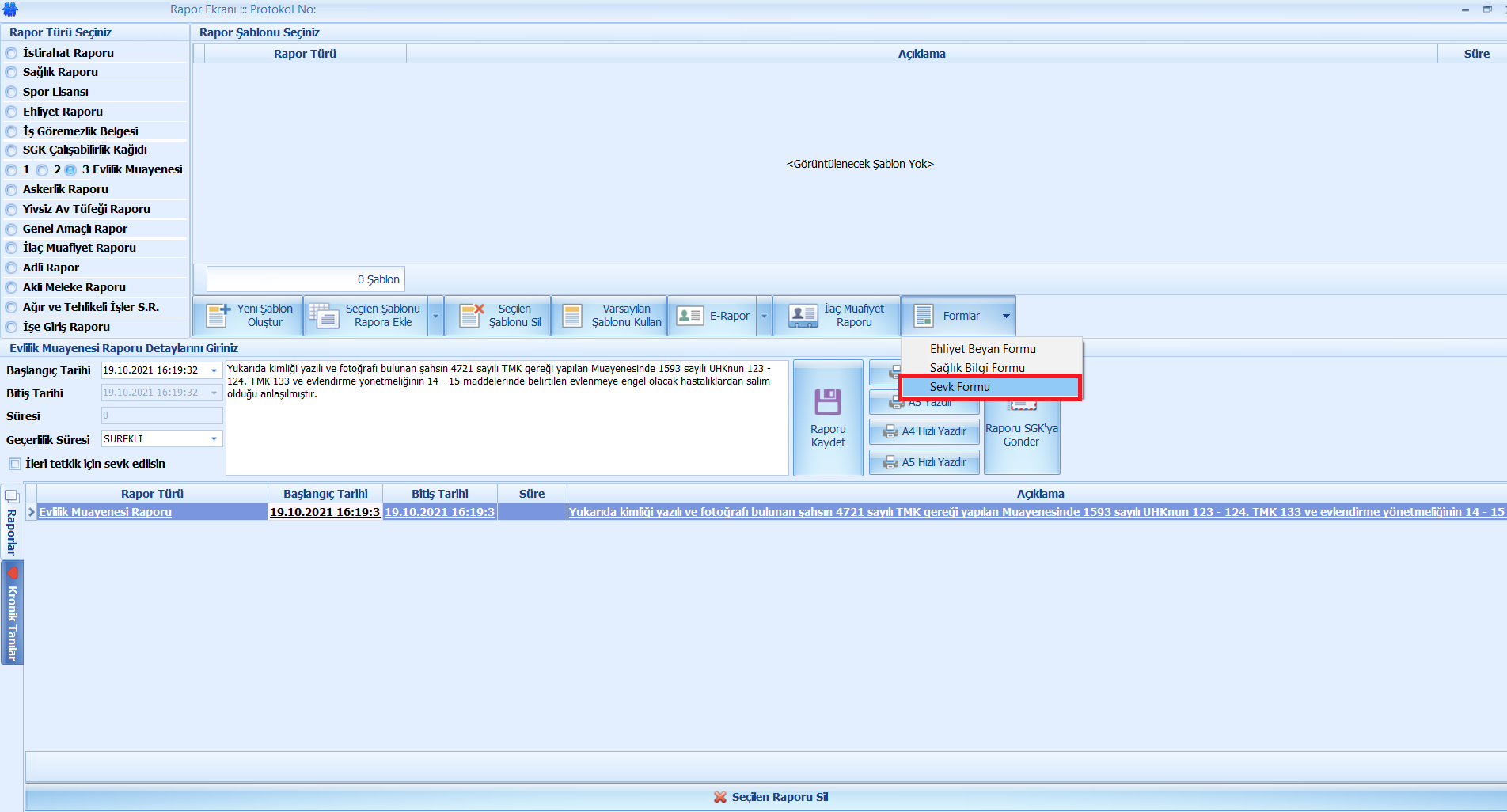Image resolution: width=1507 pixels, height=812 pixels.
Task: Click the Seçilen Raporu Sil button
Action: (x=771, y=797)
